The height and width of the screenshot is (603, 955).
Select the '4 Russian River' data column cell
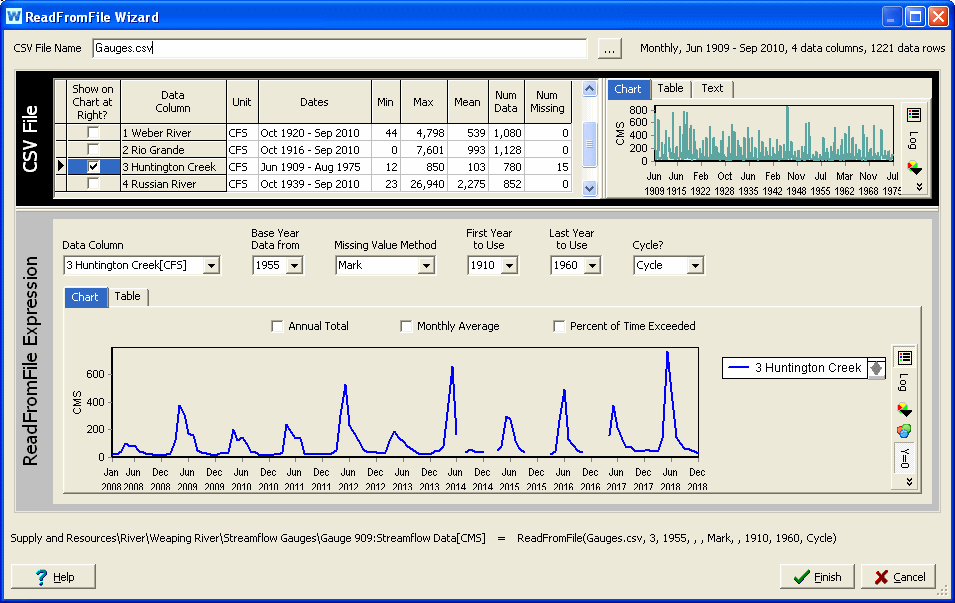(x=174, y=183)
